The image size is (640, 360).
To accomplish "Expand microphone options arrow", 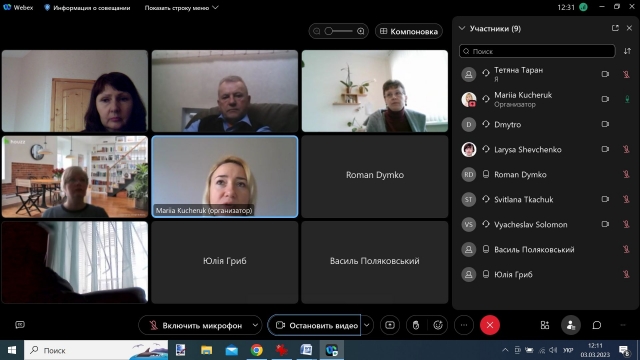I will pos(255,325).
